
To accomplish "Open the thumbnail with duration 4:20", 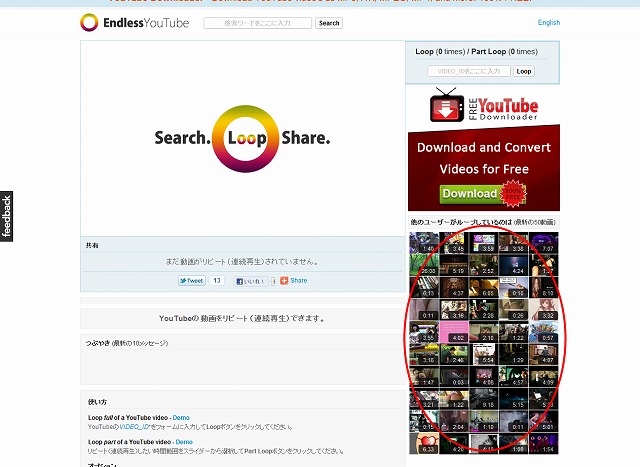I will pyautogui.click(x=454, y=443).
